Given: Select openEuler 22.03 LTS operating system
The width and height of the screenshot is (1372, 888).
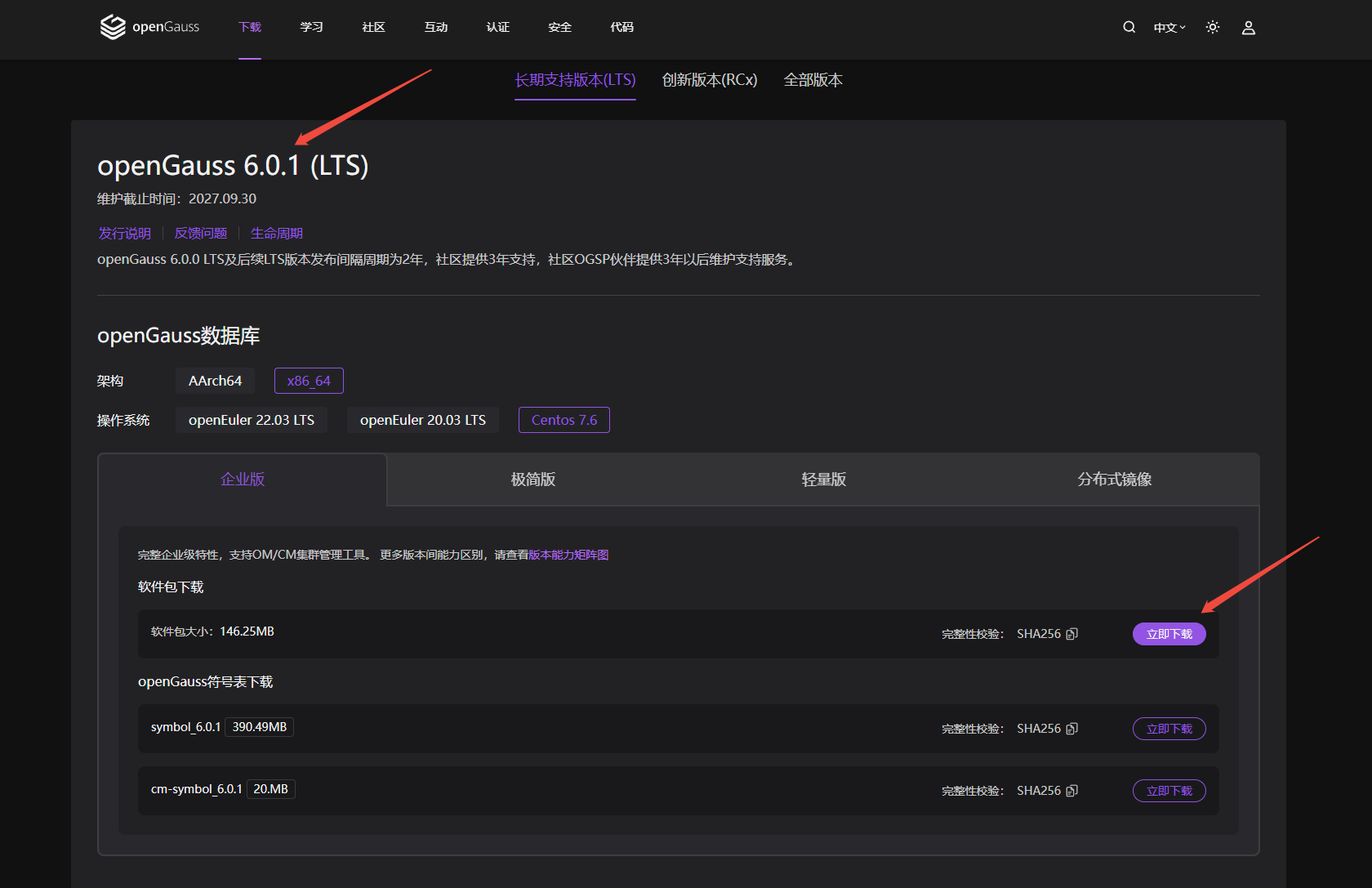Looking at the screenshot, I should pos(252,419).
